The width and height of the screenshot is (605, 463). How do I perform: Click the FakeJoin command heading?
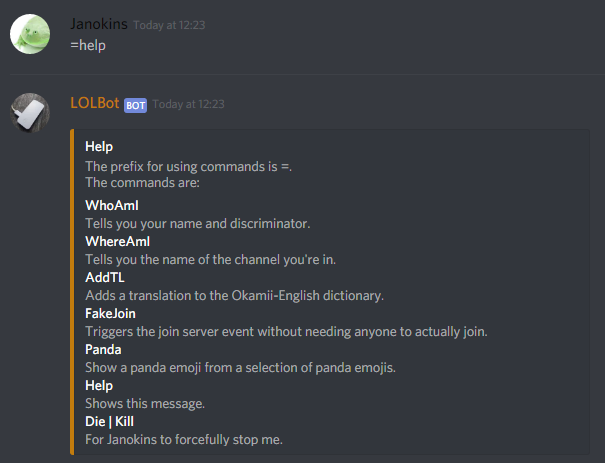109,313
